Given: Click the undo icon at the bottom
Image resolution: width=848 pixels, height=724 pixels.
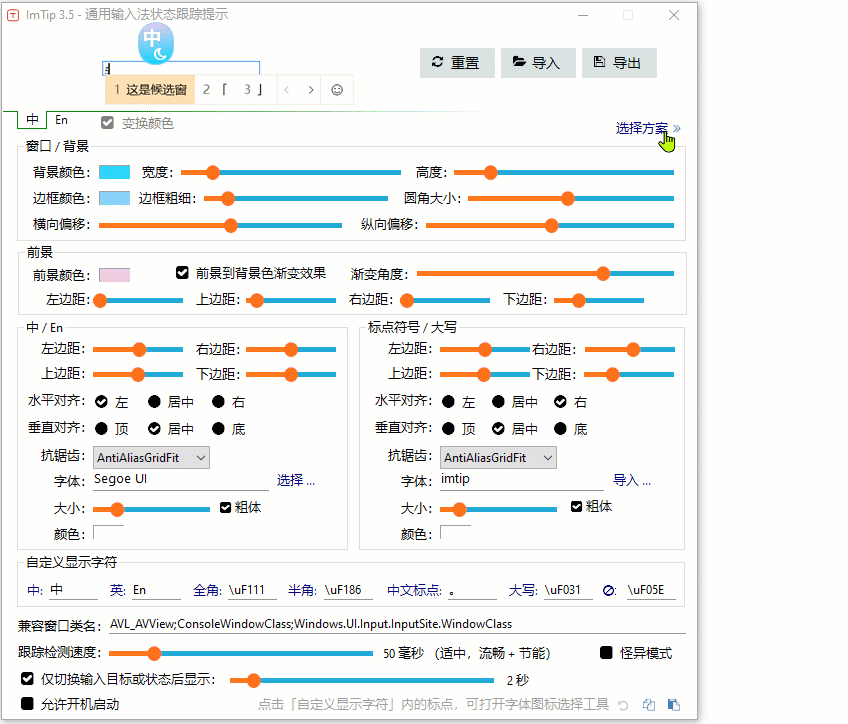Looking at the screenshot, I should [x=623, y=705].
